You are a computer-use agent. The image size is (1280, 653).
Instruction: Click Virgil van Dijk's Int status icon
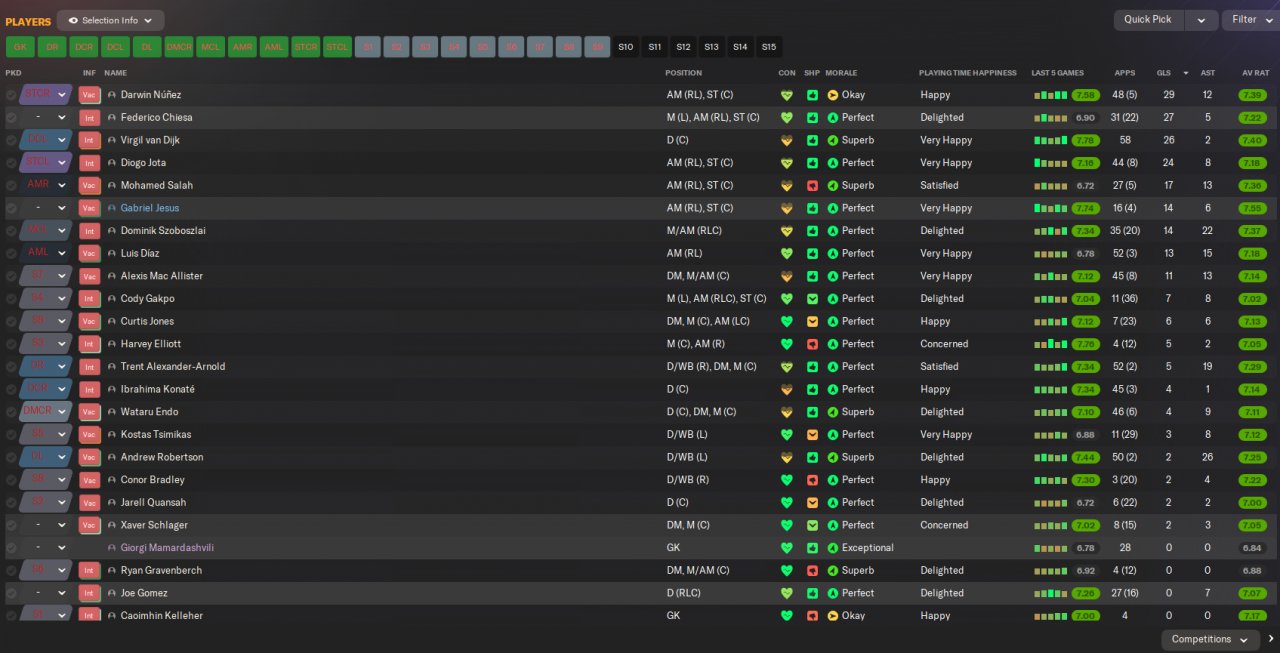pos(90,140)
